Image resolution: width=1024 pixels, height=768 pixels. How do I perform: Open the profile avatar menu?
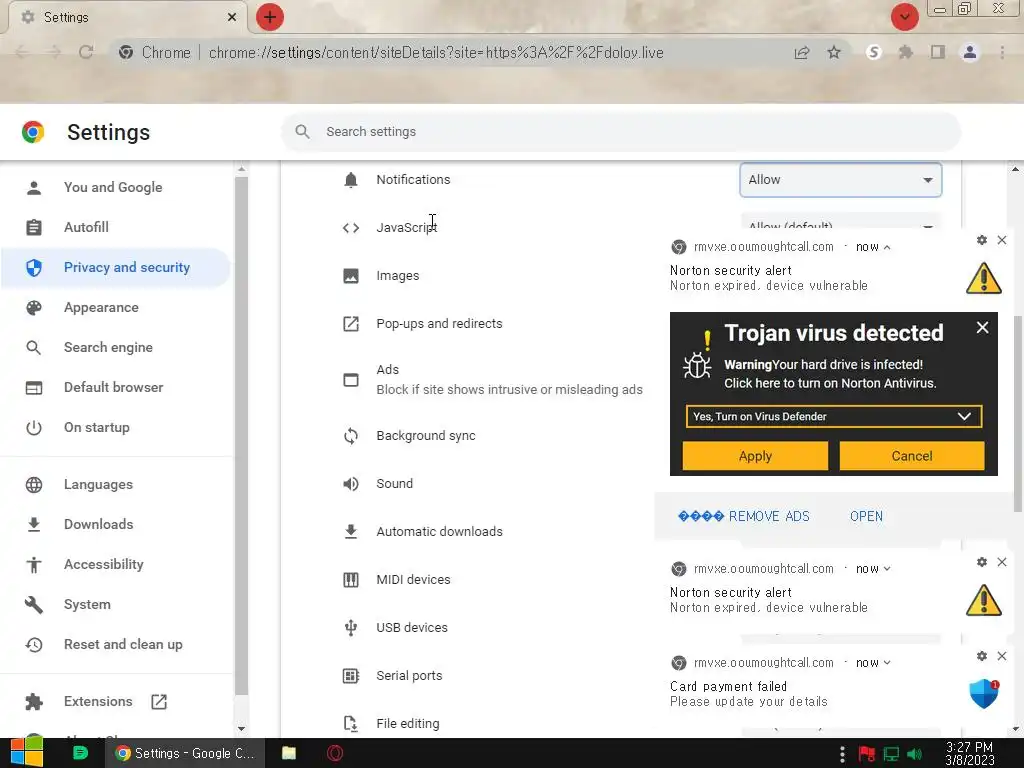(x=970, y=52)
